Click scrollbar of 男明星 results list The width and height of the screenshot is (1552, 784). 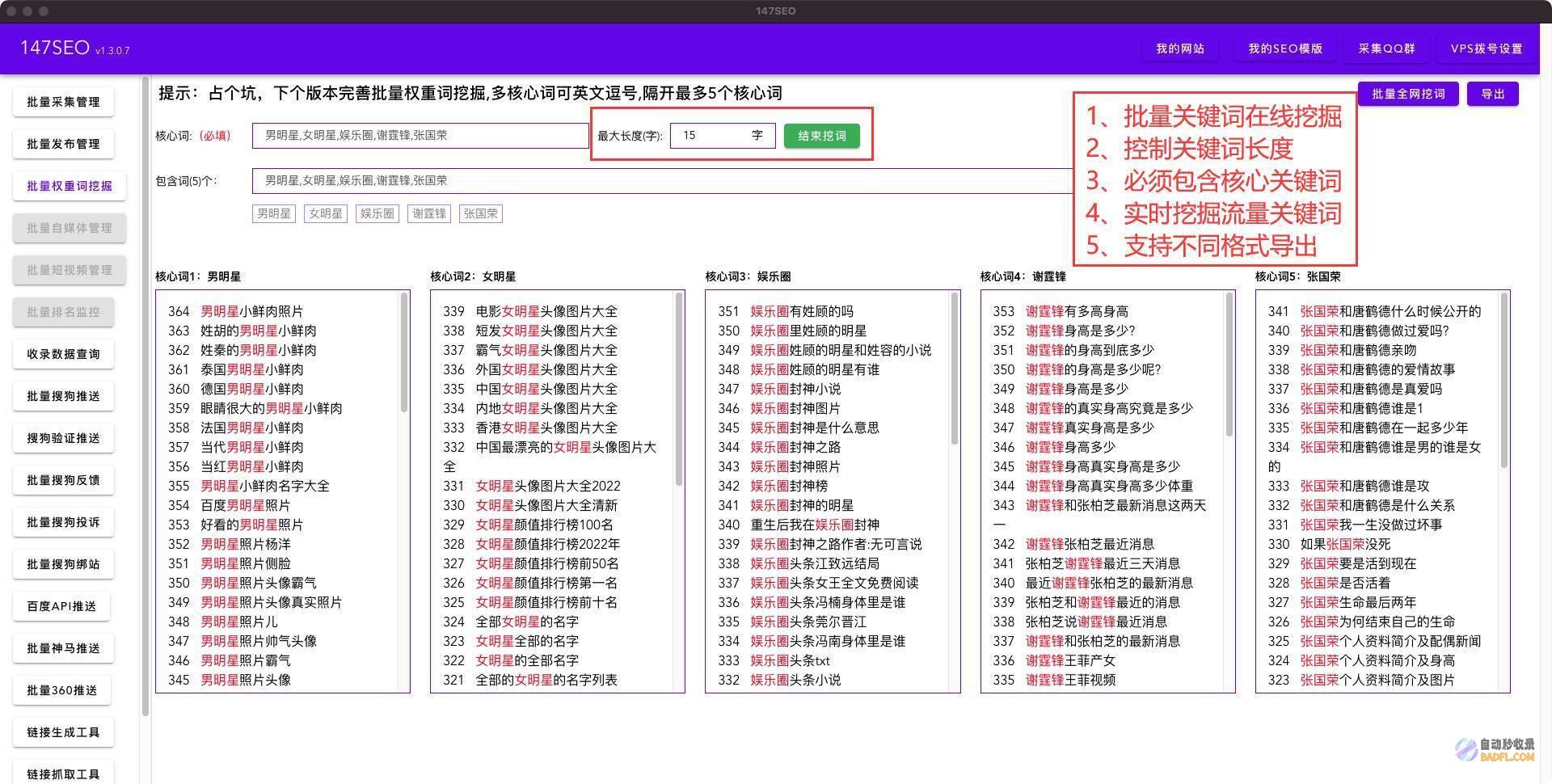click(x=404, y=352)
